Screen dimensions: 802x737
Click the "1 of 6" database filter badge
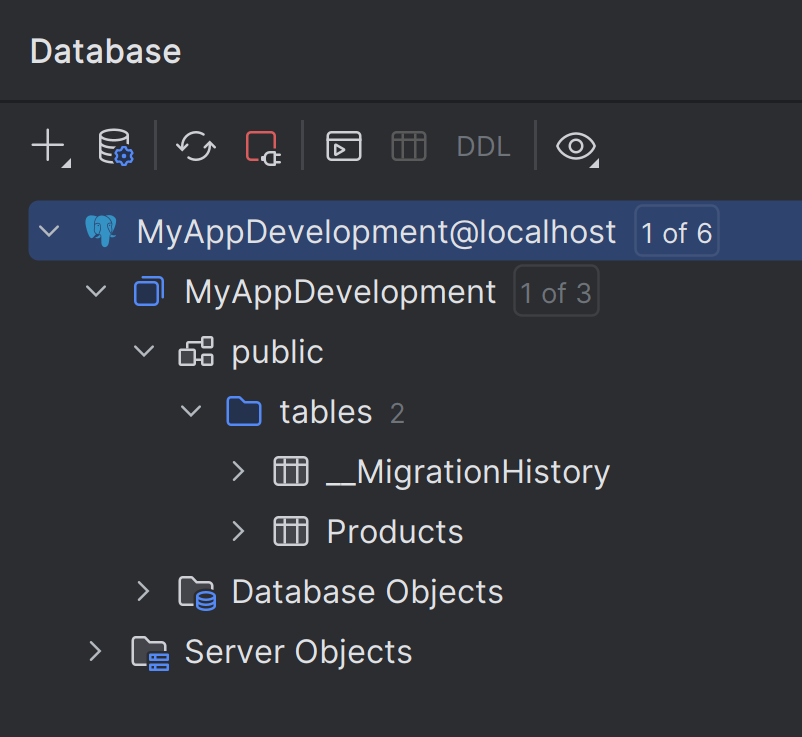pos(676,233)
